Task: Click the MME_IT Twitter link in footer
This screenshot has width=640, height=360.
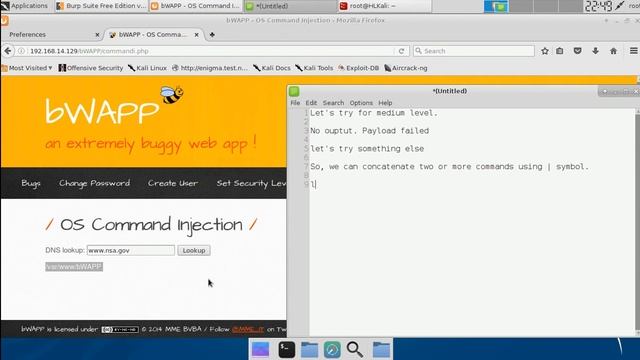Action: click(x=248, y=329)
